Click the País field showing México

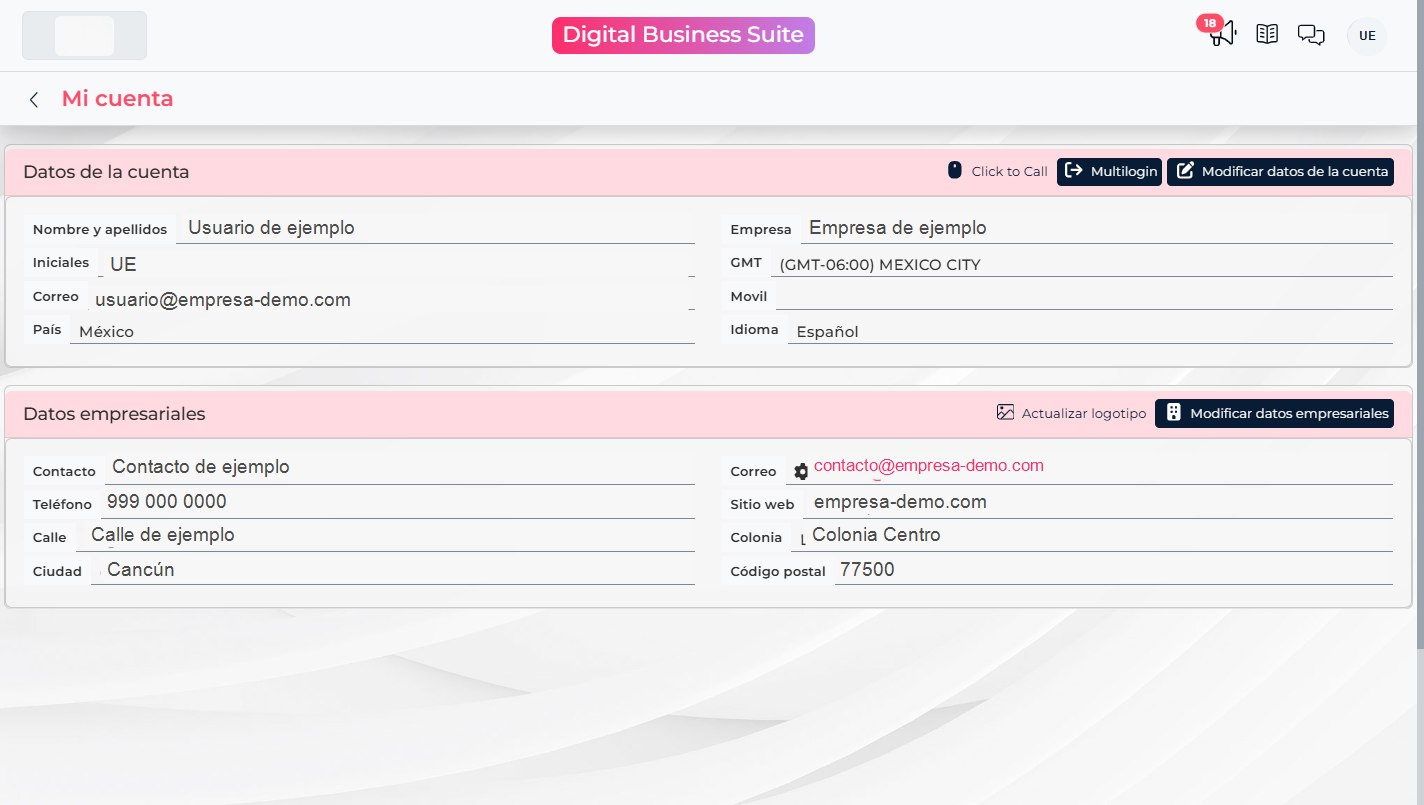click(x=382, y=331)
